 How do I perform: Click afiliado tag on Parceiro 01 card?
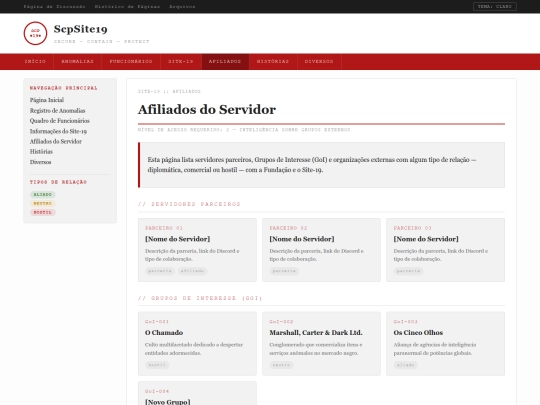click(193, 271)
